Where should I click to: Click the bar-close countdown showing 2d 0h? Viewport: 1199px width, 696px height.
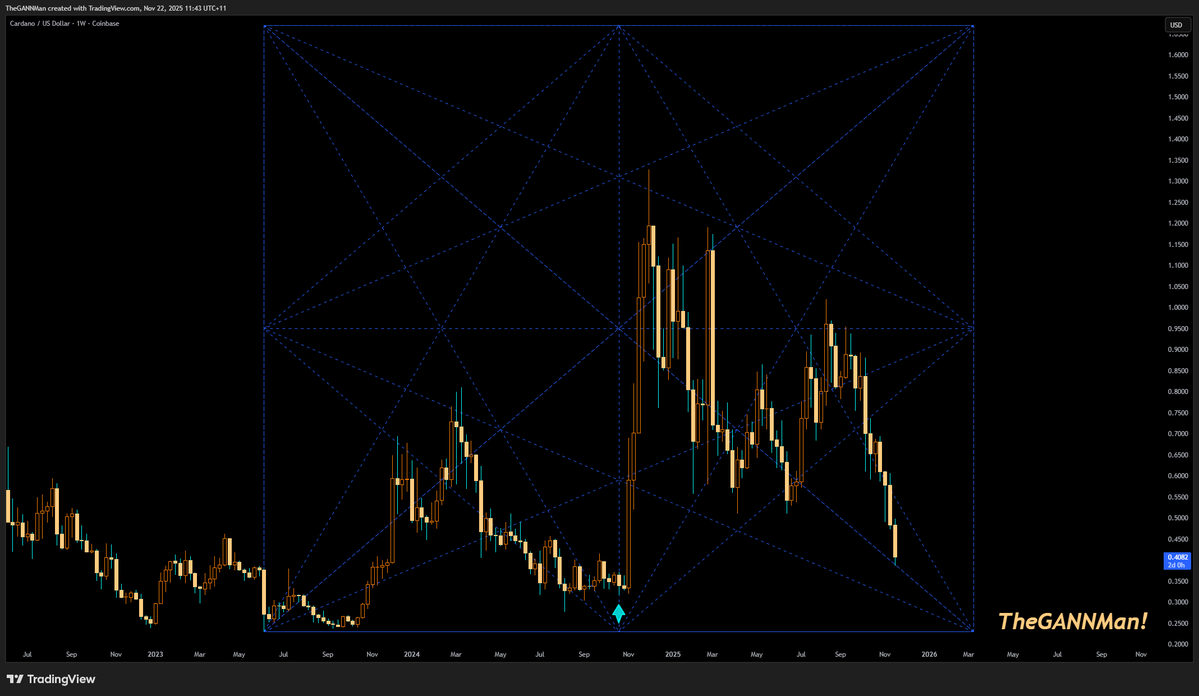[1176, 565]
